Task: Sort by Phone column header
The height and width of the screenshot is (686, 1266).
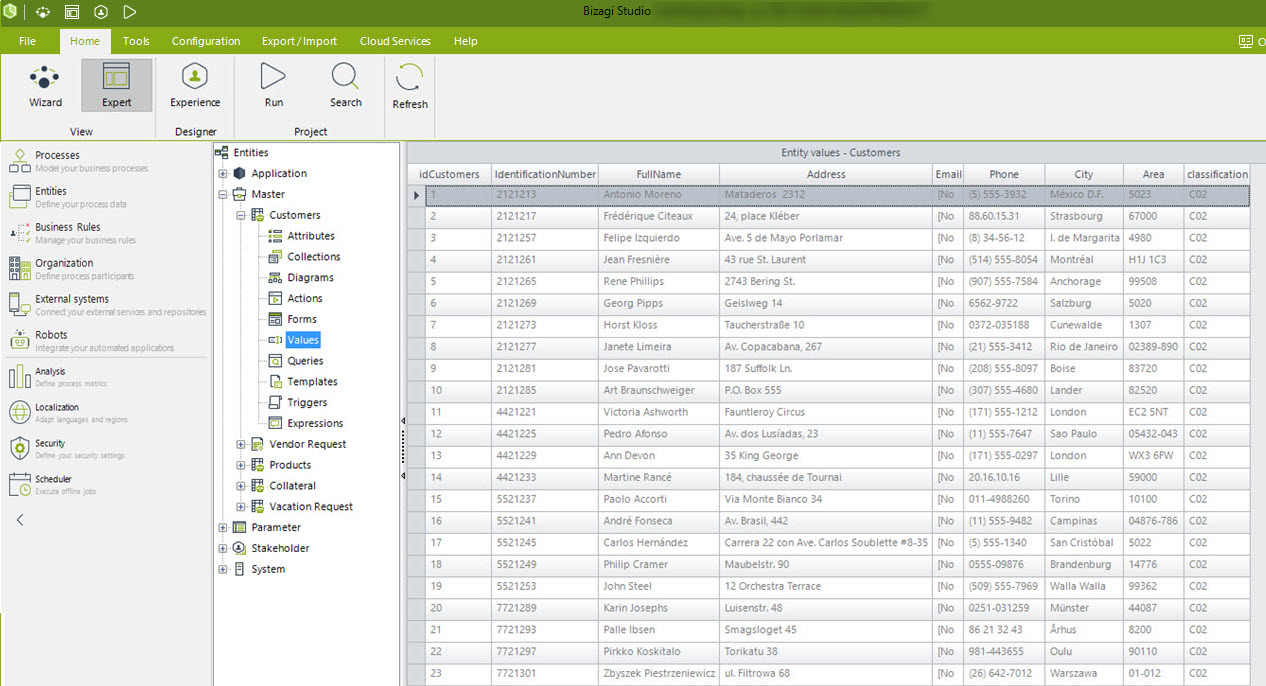Action: [1004, 174]
